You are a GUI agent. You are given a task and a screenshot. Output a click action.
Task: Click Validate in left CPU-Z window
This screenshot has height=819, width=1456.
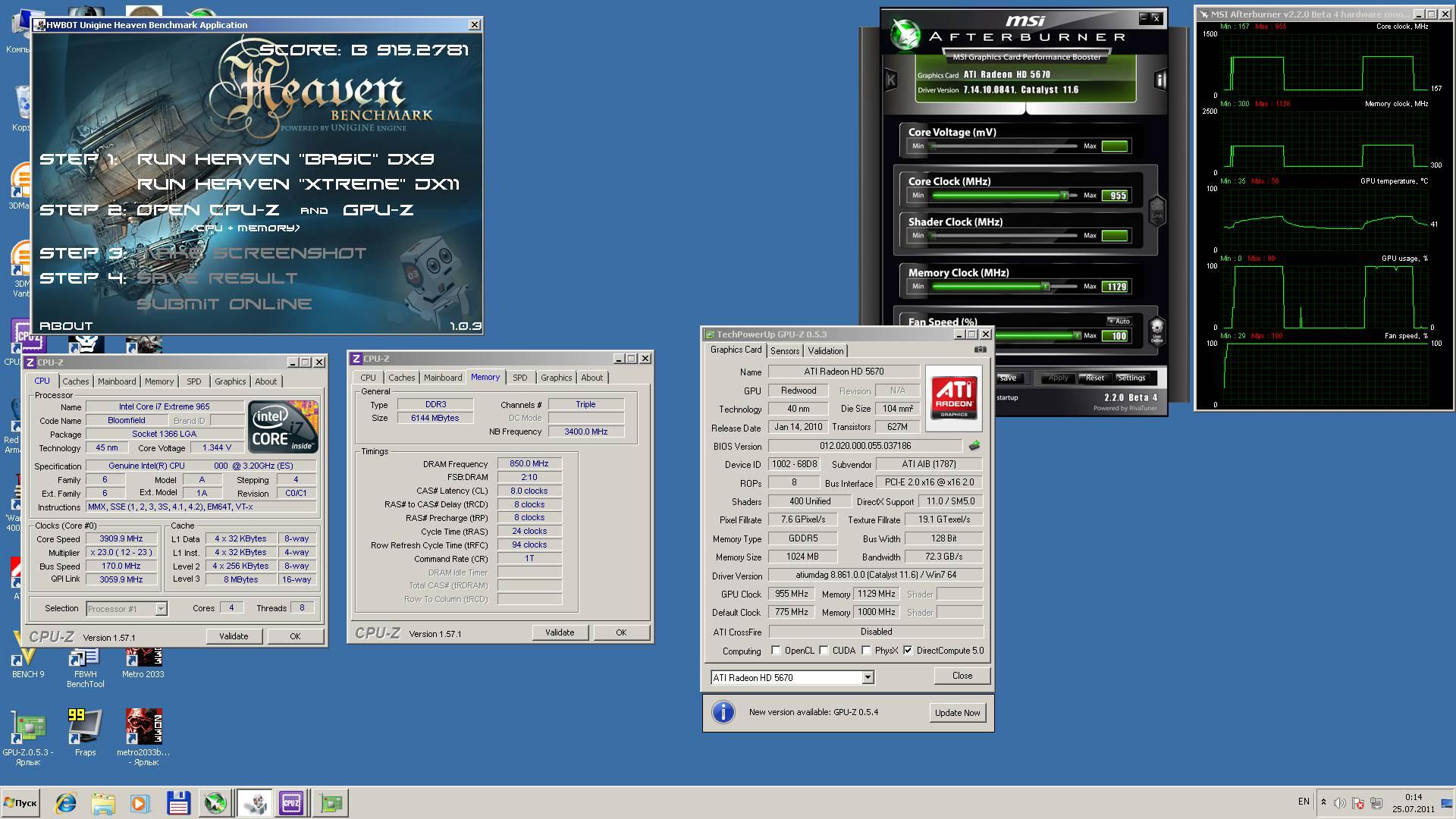click(x=234, y=636)
